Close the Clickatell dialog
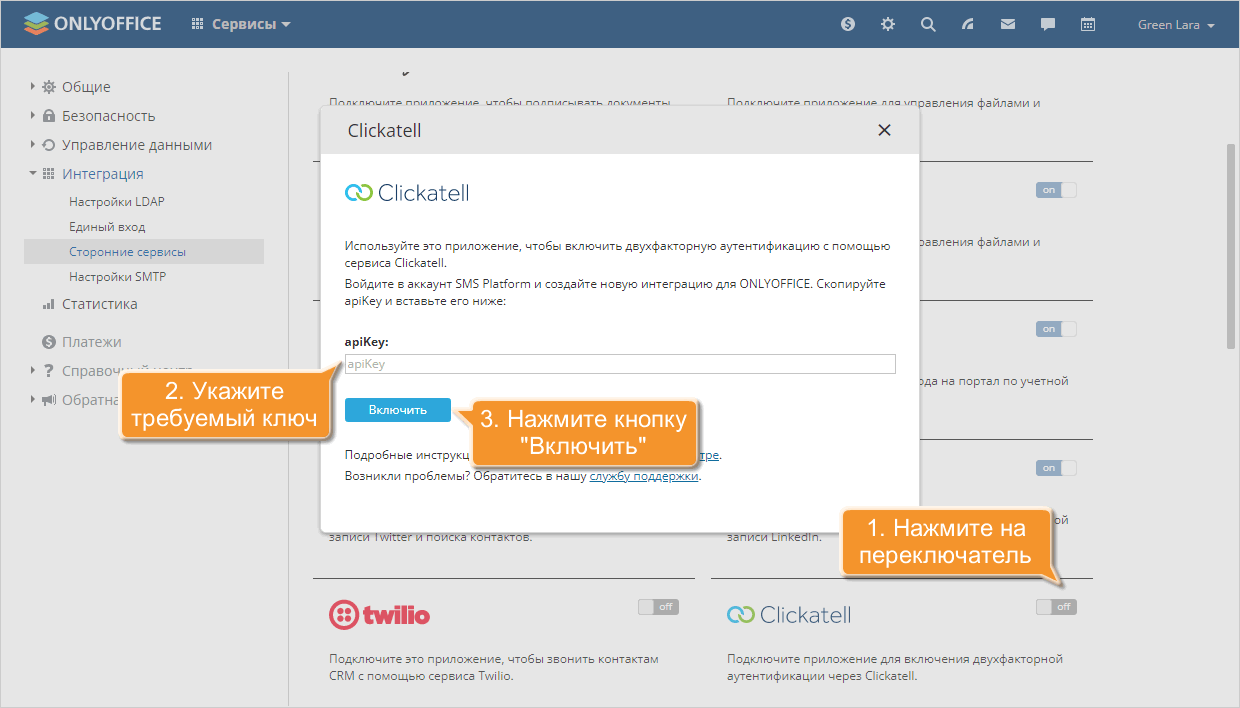1240x708 pixels. [x=884, y=130]
